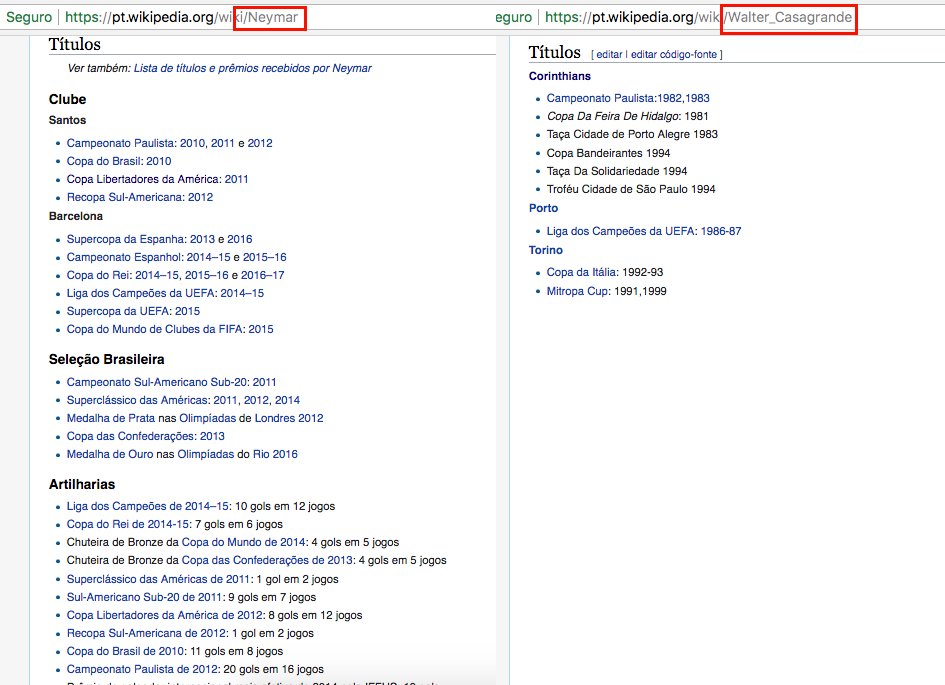Click the 'Seleção Brasileira' section heading

(x=106, y=360)
